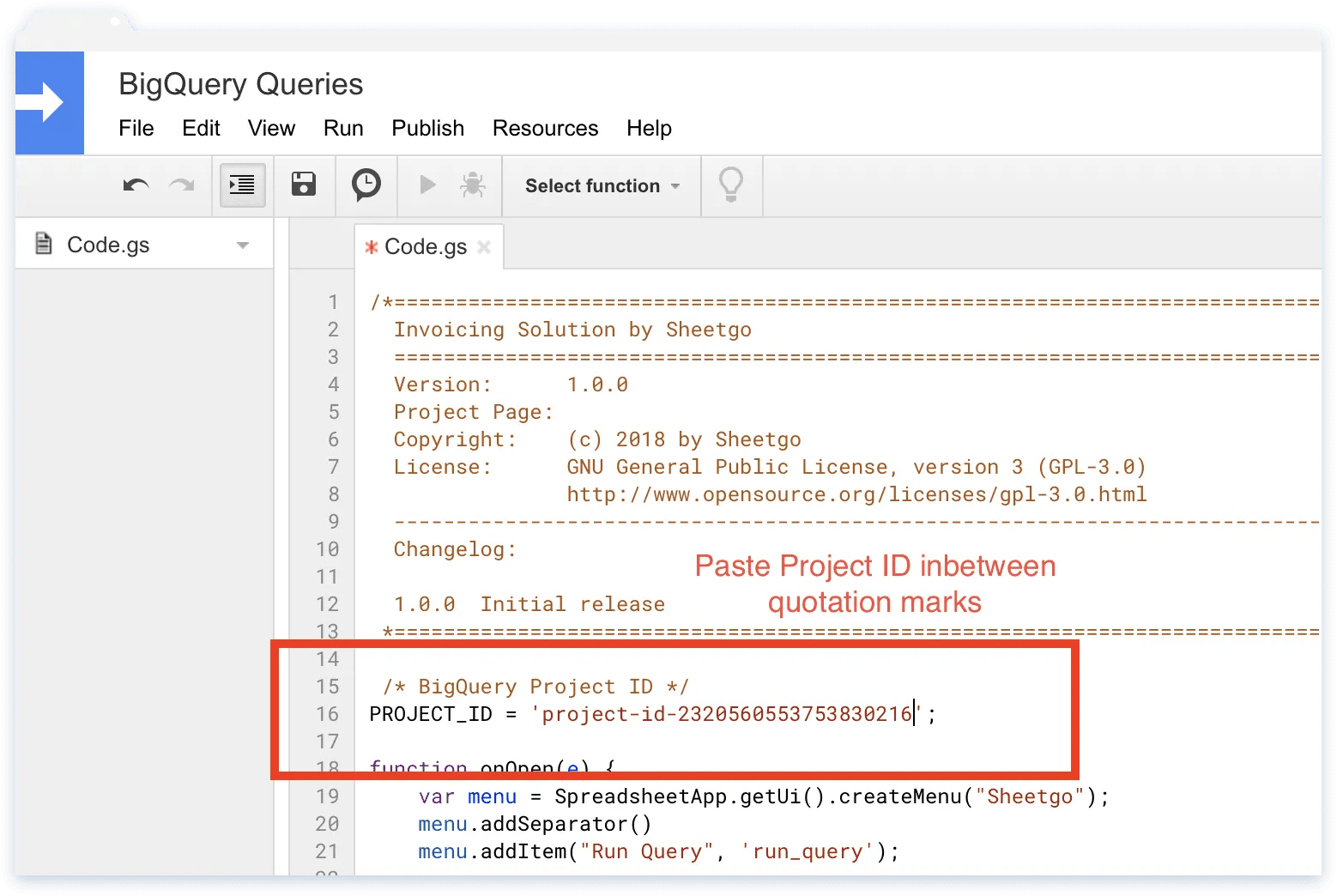Expand the Code.gs file options arrow

pyautogui.click(x=242, y=245)
